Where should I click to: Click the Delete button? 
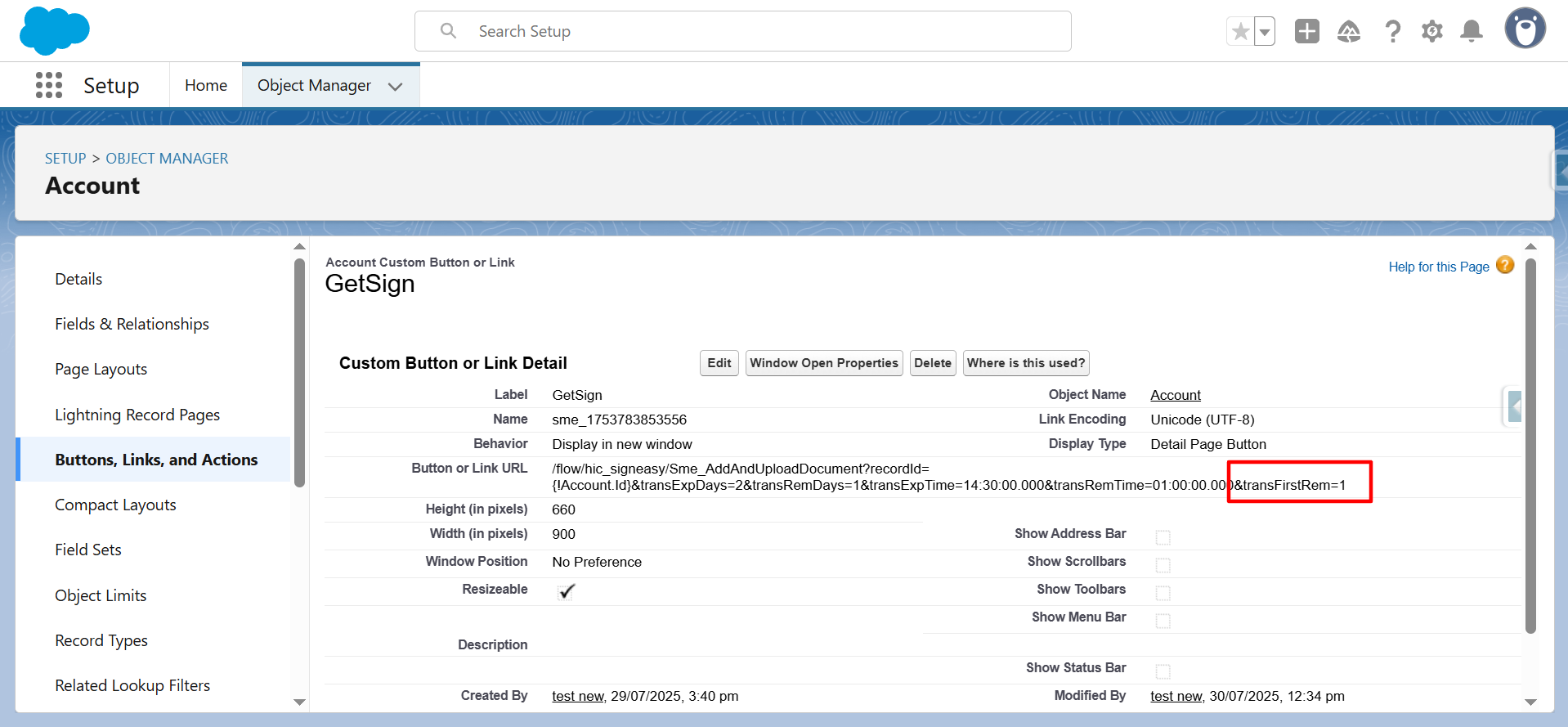[933, 363]
